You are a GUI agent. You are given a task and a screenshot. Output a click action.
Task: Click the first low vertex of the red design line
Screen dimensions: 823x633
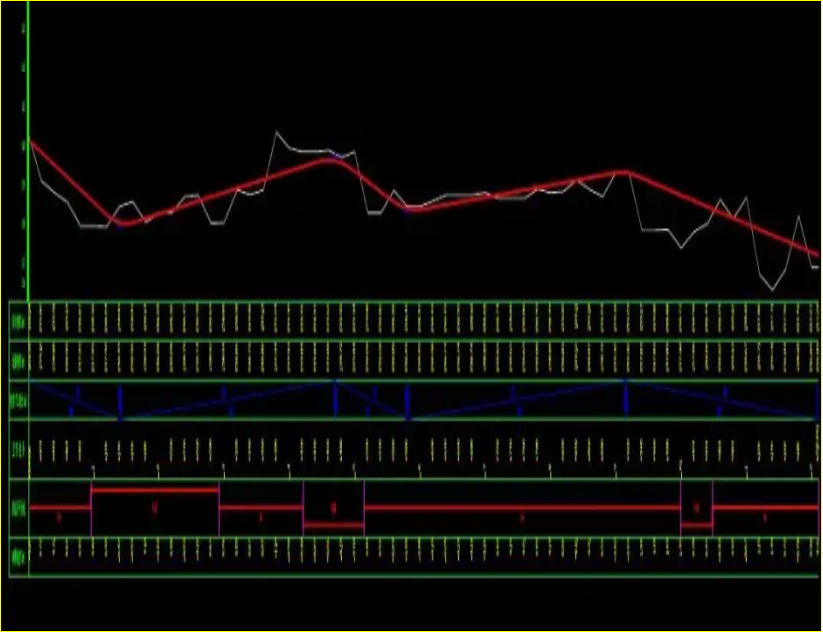click(x=122, y=224)
